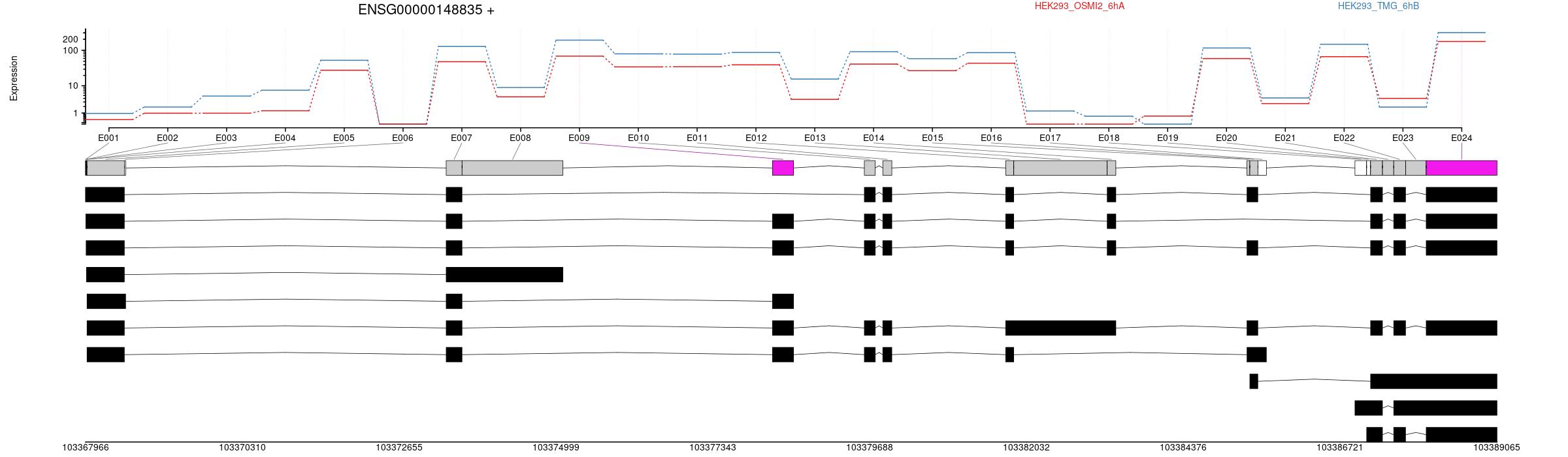Select exon label E011
1568x457 pixels.
[697, 138]
